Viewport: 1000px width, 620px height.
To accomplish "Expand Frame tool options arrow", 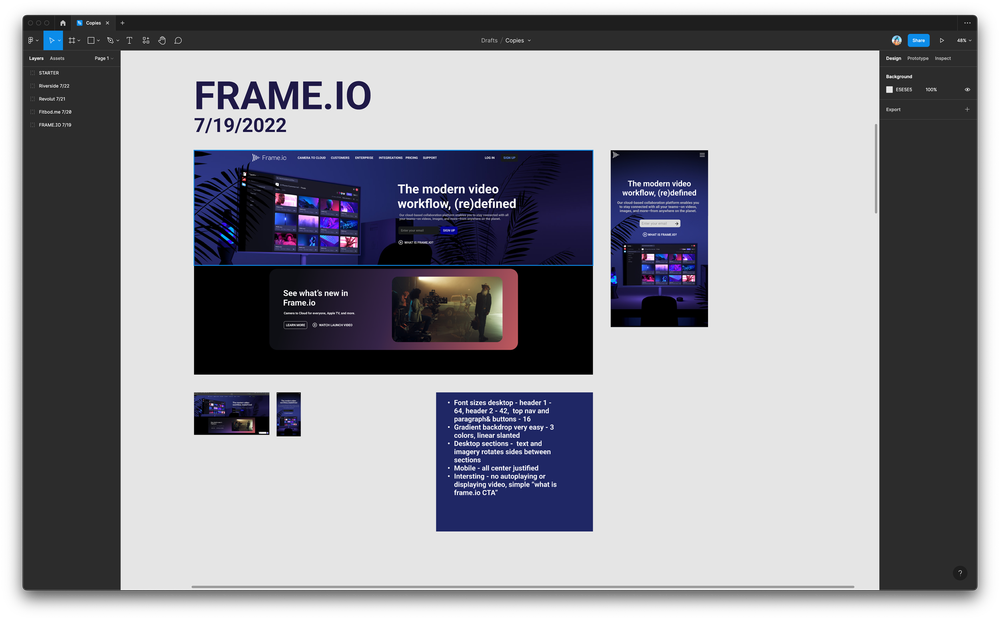I will point(79,40).
